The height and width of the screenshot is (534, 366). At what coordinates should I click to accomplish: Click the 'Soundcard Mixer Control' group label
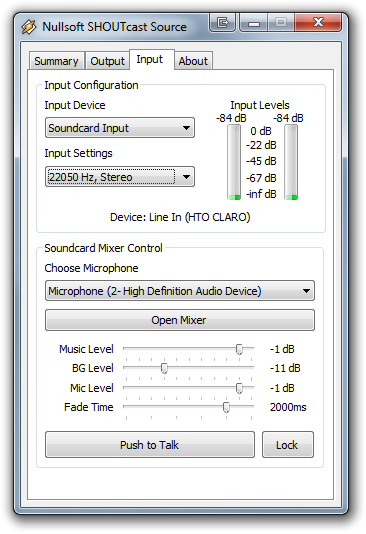(x=104, y=248)
